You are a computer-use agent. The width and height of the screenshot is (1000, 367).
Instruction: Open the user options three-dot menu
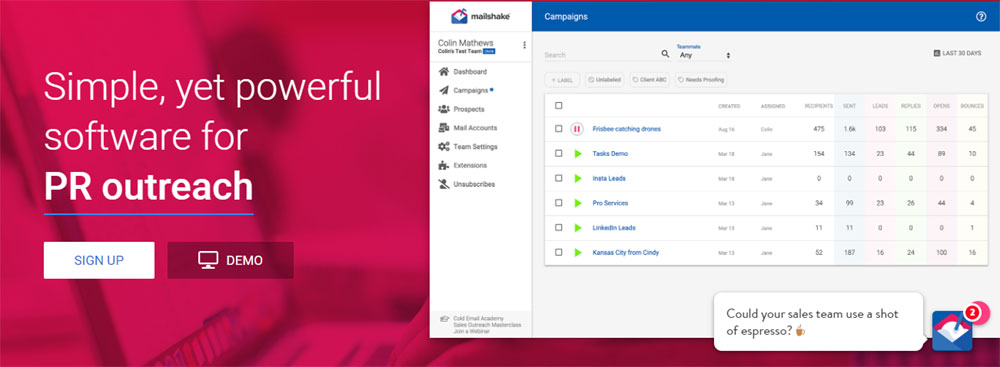coord(524,45)
